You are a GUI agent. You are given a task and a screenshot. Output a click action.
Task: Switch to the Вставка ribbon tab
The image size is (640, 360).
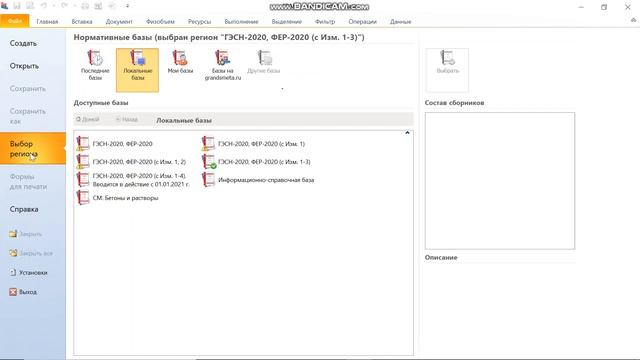pos(82,21)
